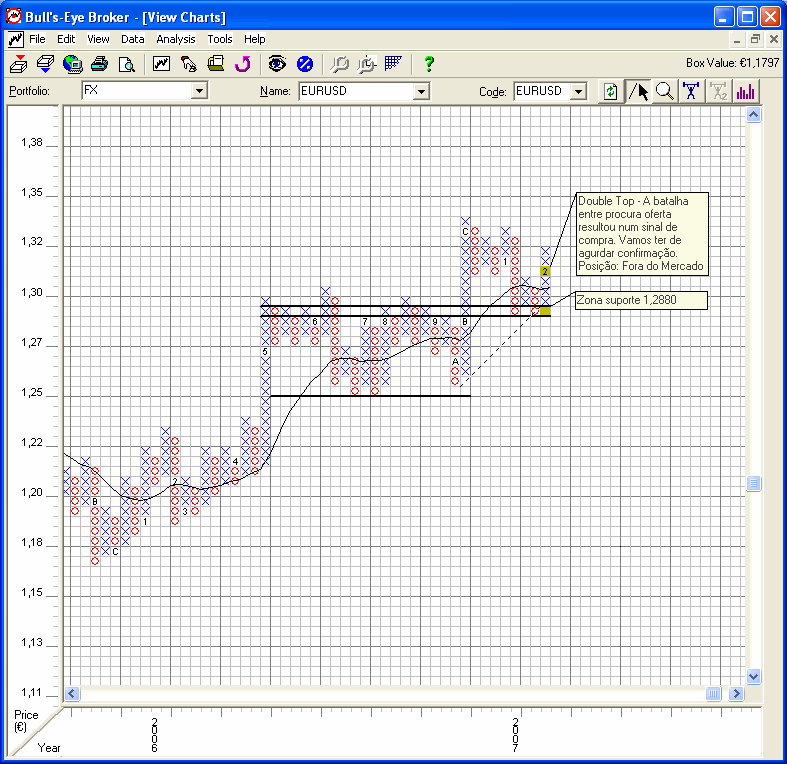Viewport: 787px width, 764px height.
Task: Click horizontal scrollbar left arrow
Action: coord(72,693)
